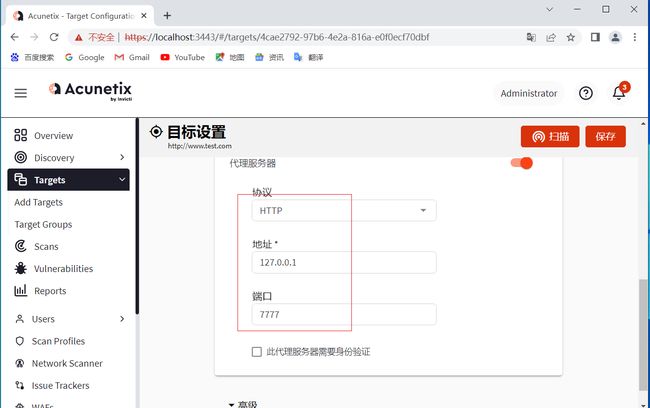This screenshot has width=650, height=408.
Task: Open the 地图 bookmark
Action: coord(230,57)
